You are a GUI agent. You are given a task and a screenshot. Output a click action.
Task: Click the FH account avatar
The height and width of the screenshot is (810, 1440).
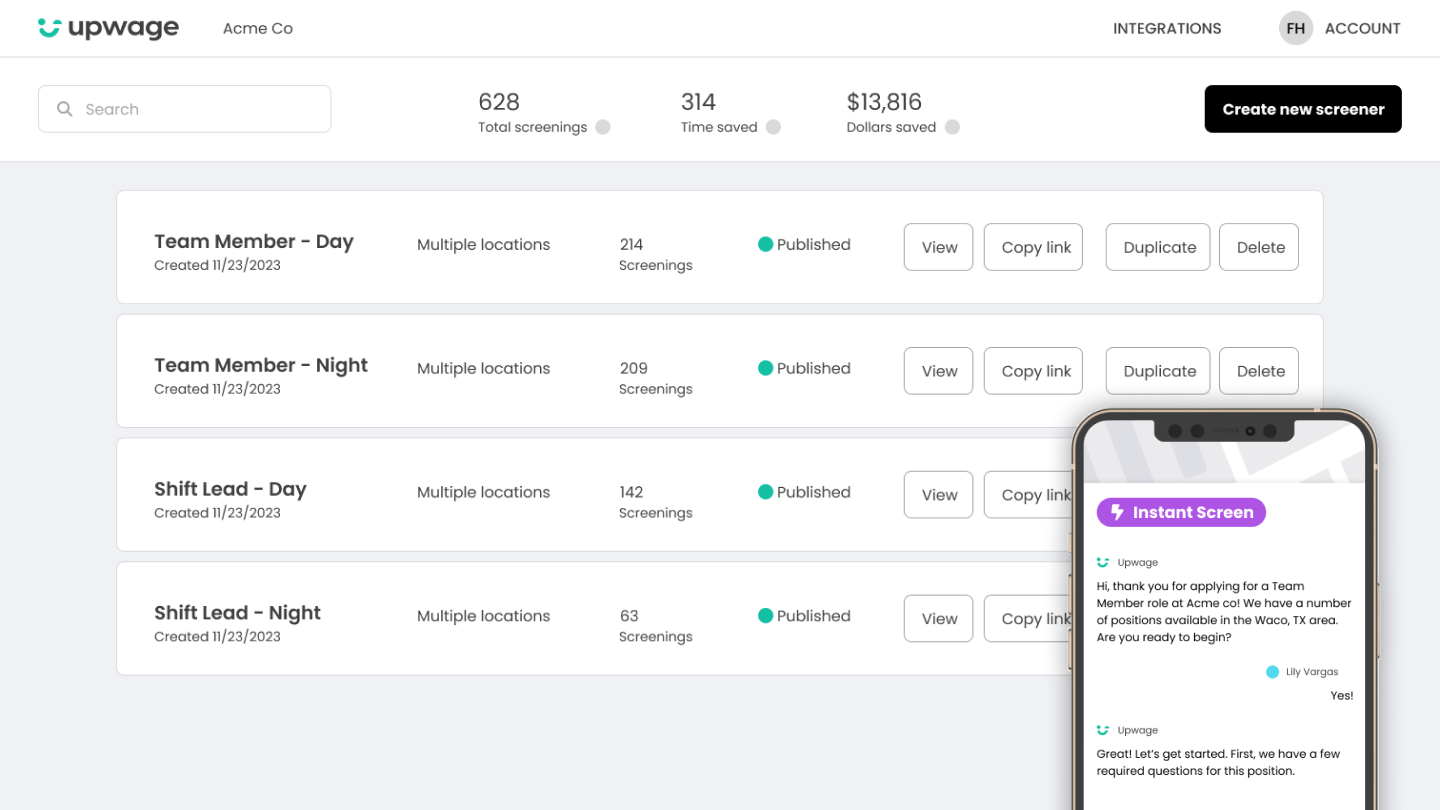1295,28
